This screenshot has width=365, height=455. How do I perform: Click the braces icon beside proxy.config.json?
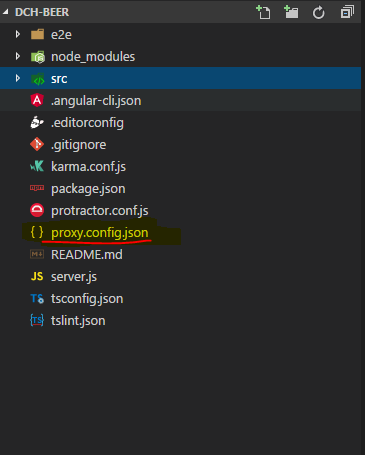tap(37, 232)
